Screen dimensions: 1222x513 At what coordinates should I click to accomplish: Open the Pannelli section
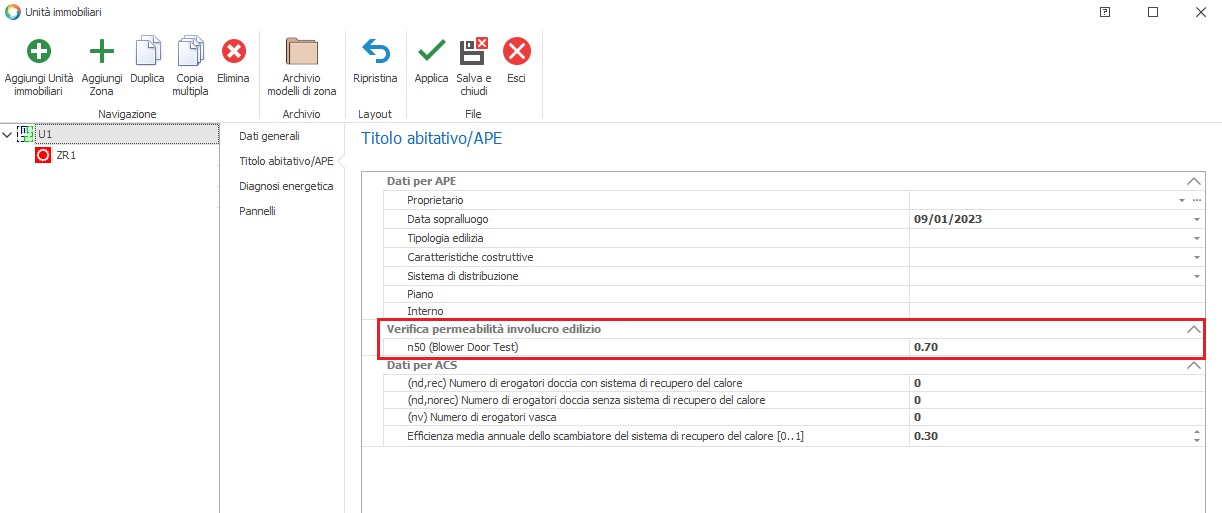coord(257,211)
